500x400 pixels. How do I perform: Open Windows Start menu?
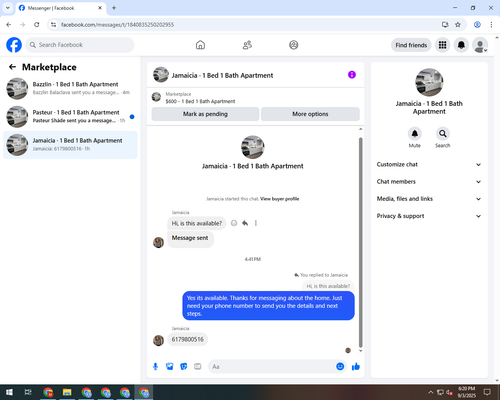pos(9,392)
